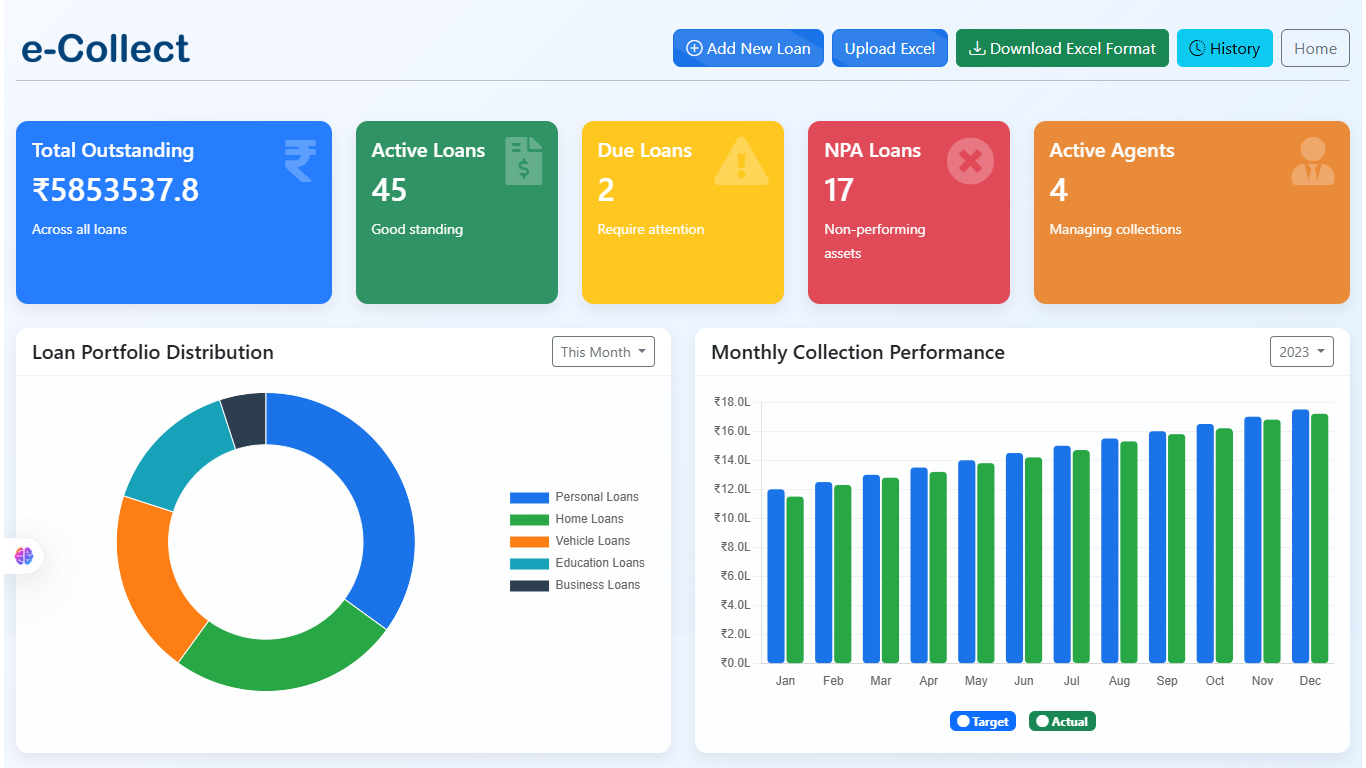Image resolution: width=1366 pixels, height=768 pixels.
Task: Click the agent person icon on Active Agents
Action: pyautogui.click(x=1312, y=161)
